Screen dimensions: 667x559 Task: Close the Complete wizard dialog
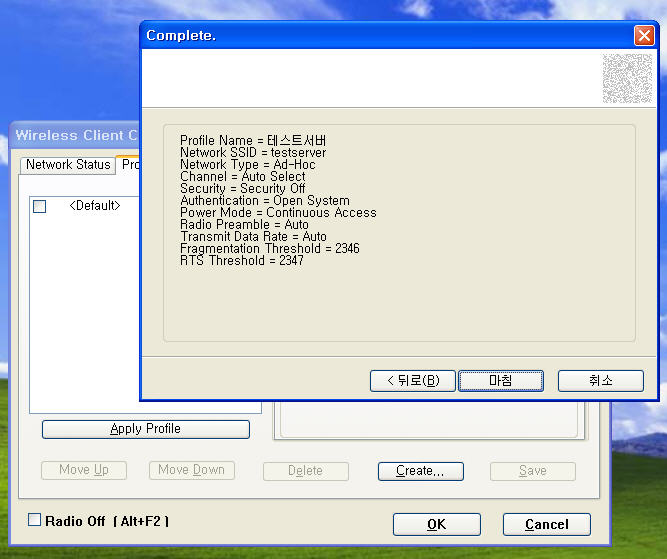(644, 35)
